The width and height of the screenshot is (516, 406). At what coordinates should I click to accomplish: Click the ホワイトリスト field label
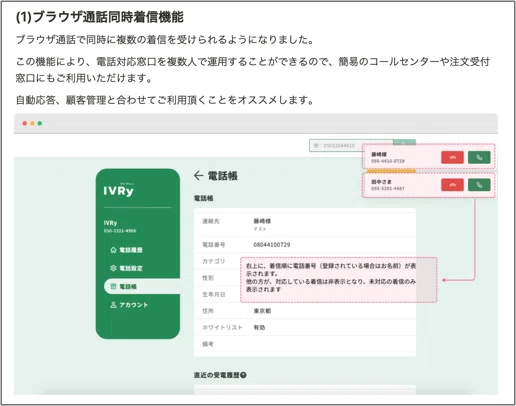pos(222,328)
